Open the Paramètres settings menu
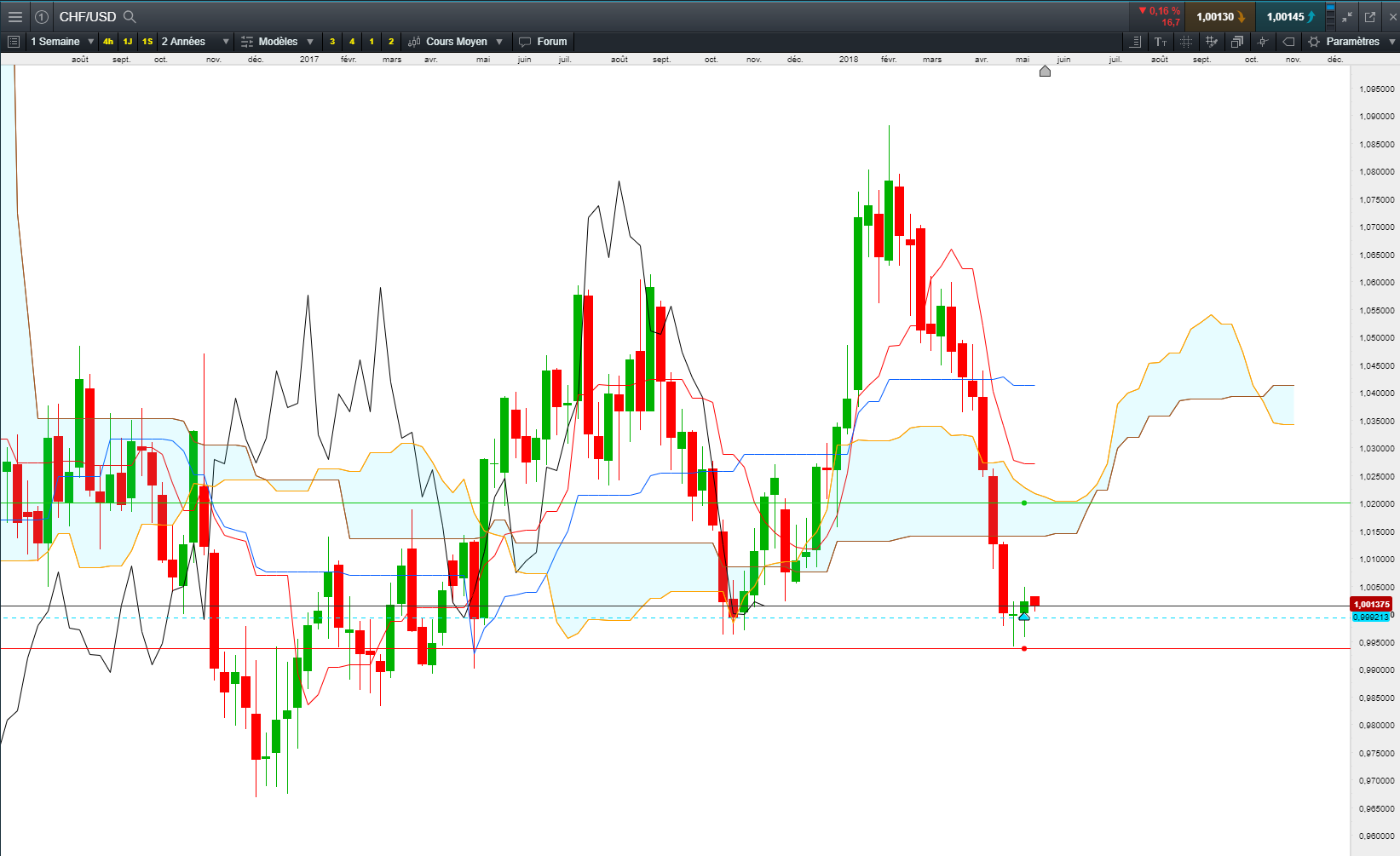 [1351, 42]
